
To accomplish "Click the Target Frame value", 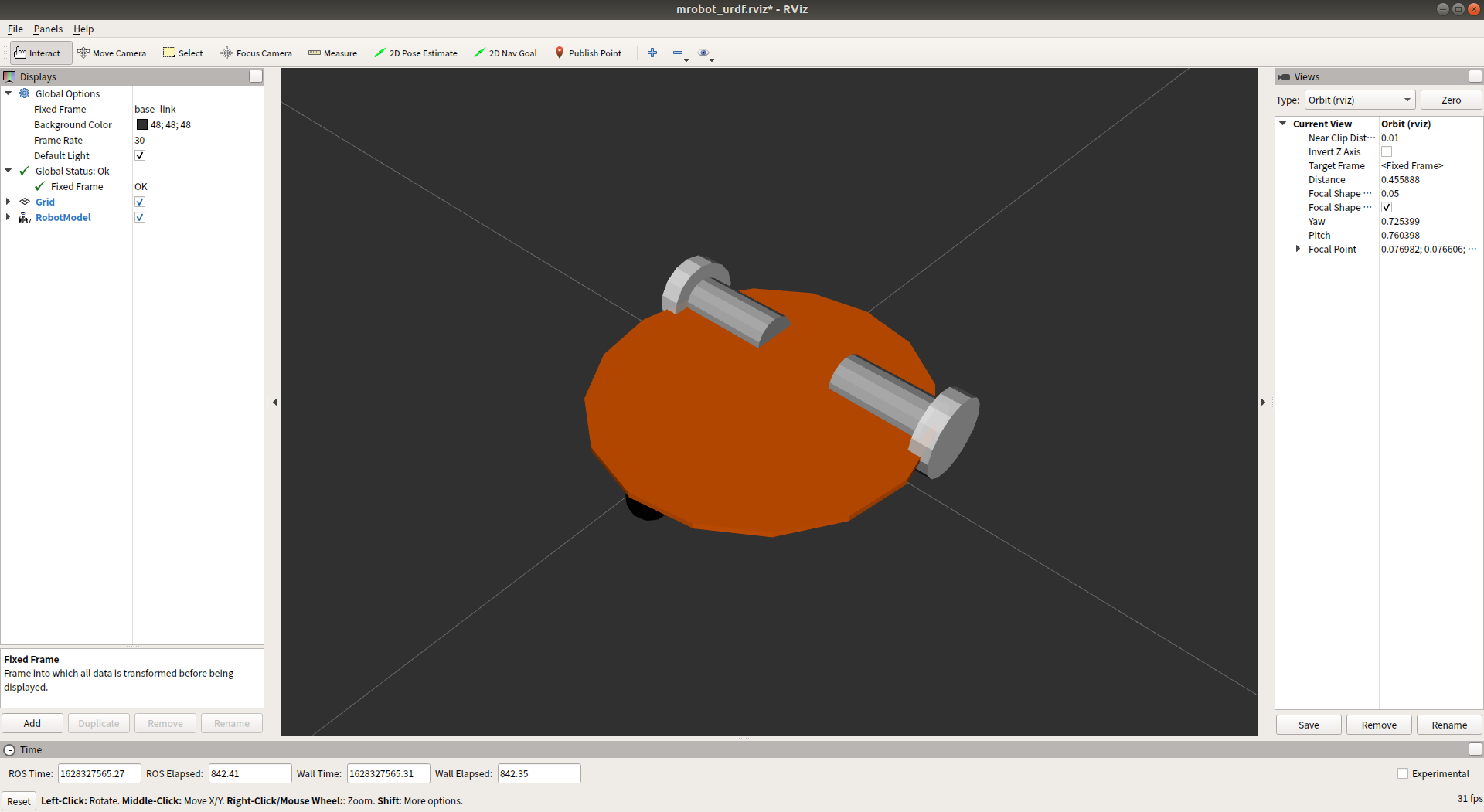I will point(1412,165).
